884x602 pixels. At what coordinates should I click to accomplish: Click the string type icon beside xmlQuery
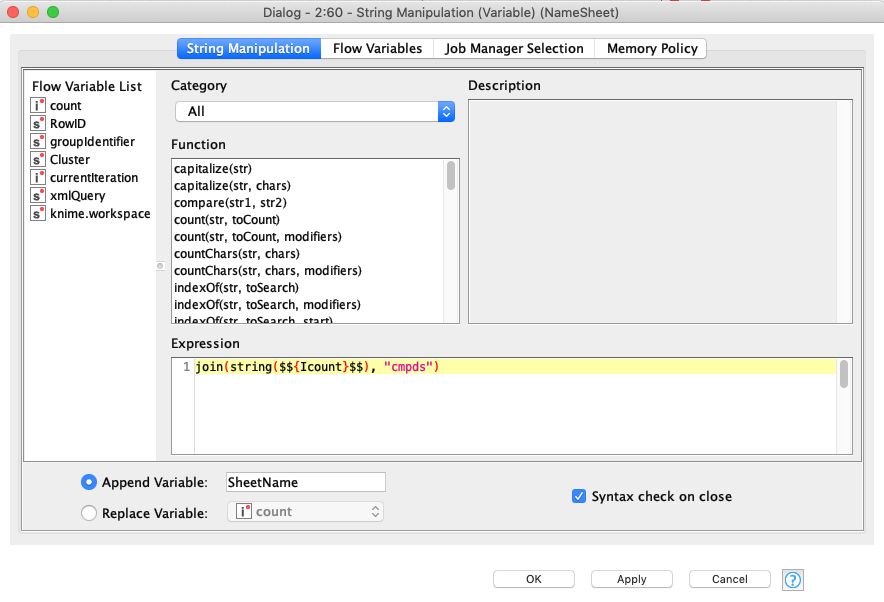[38, 196]
